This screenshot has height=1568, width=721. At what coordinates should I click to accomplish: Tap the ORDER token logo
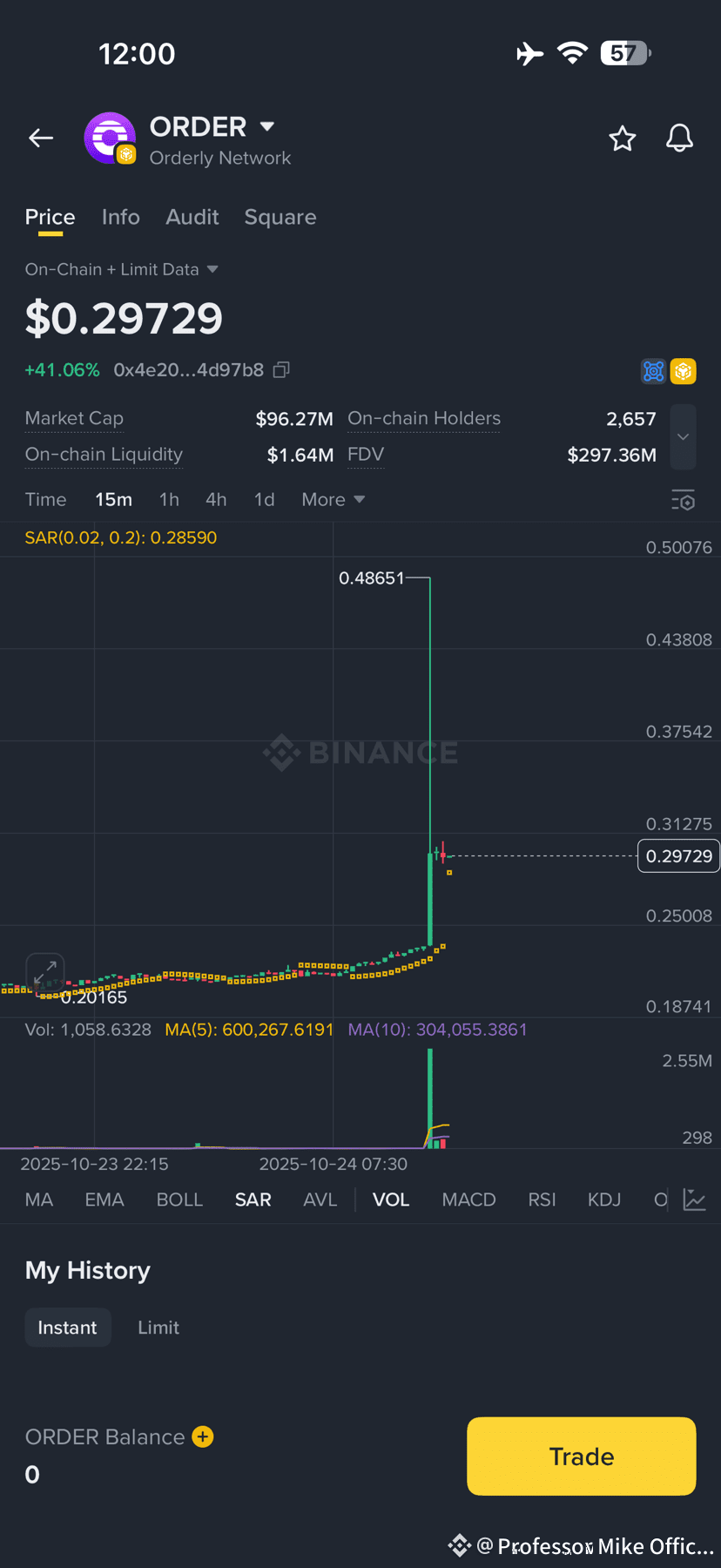click(110, 138)
